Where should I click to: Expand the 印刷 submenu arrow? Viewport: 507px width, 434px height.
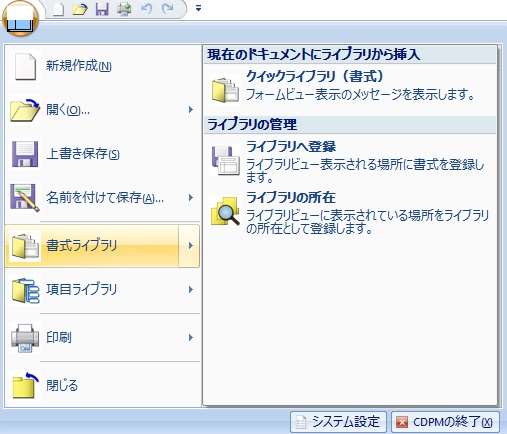tap(191, 338)
